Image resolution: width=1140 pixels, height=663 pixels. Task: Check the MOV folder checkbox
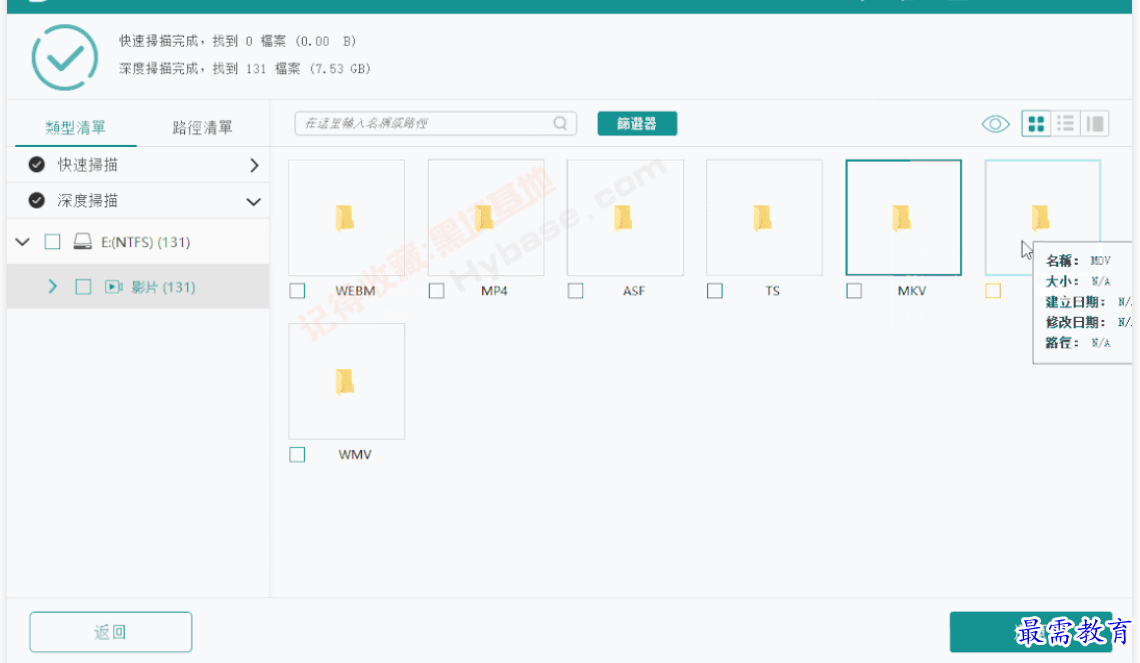click(x=993, y=291)
